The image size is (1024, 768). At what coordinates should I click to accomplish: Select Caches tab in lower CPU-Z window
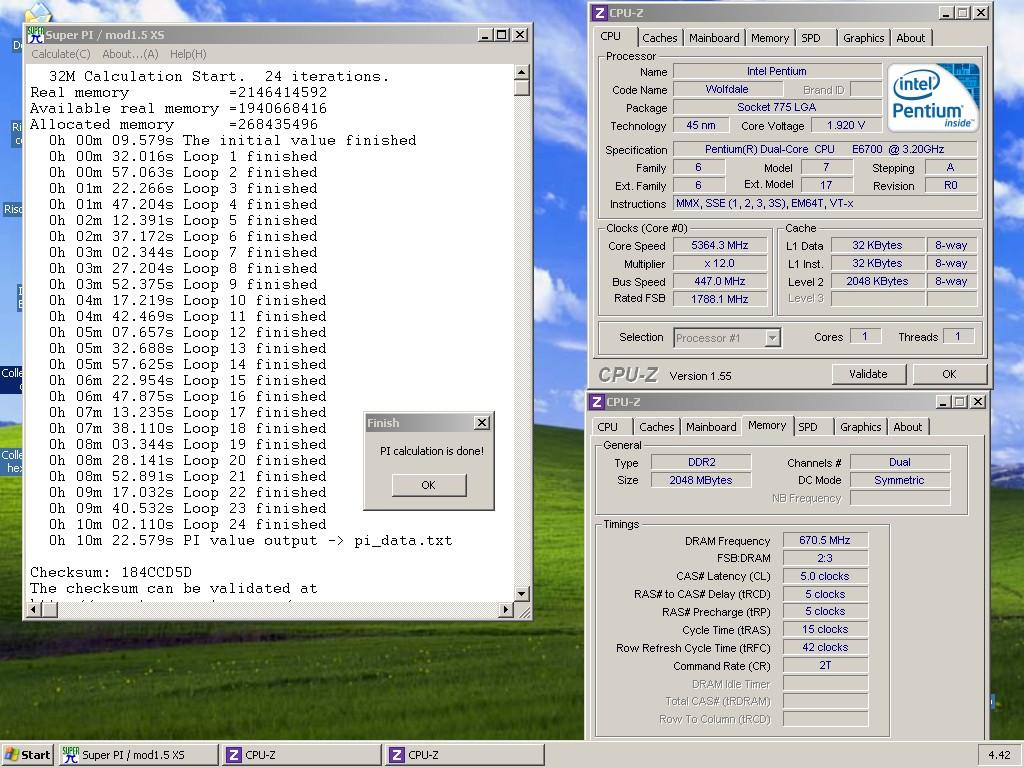tap(656, 427)
